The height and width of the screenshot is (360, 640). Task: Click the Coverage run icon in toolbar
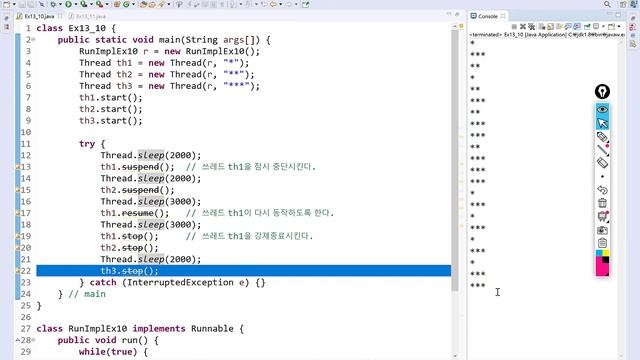click(x=84, y=4)
